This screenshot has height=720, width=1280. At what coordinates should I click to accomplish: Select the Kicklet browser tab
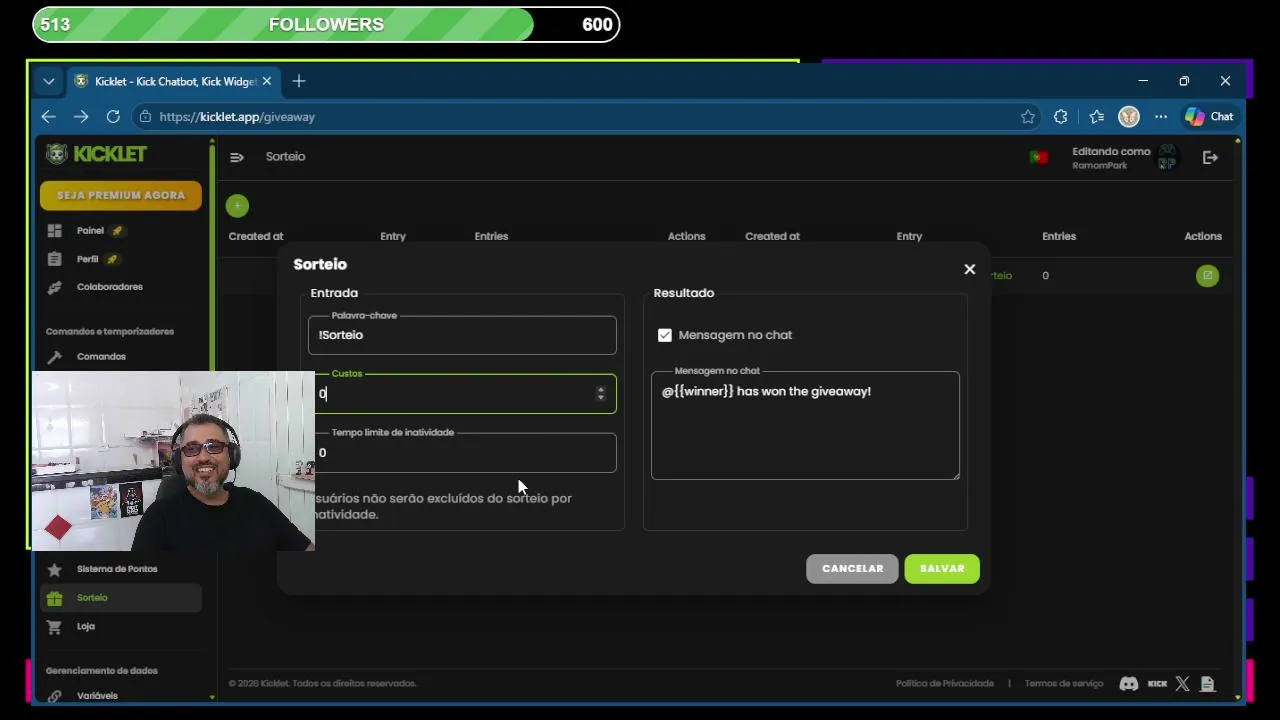click(x=174, y=81)
